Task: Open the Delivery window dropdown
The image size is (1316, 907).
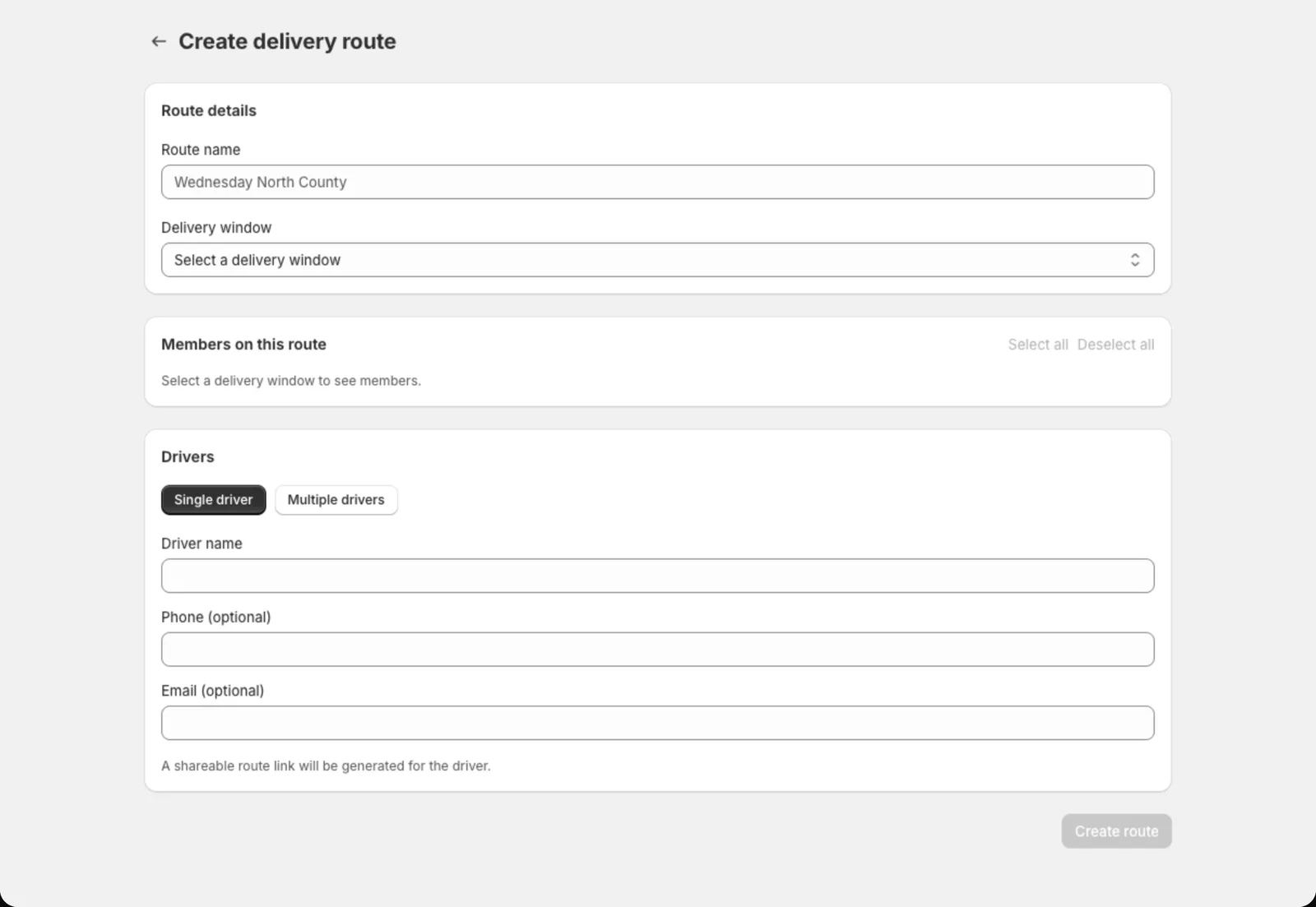Action: coord(657,260)
